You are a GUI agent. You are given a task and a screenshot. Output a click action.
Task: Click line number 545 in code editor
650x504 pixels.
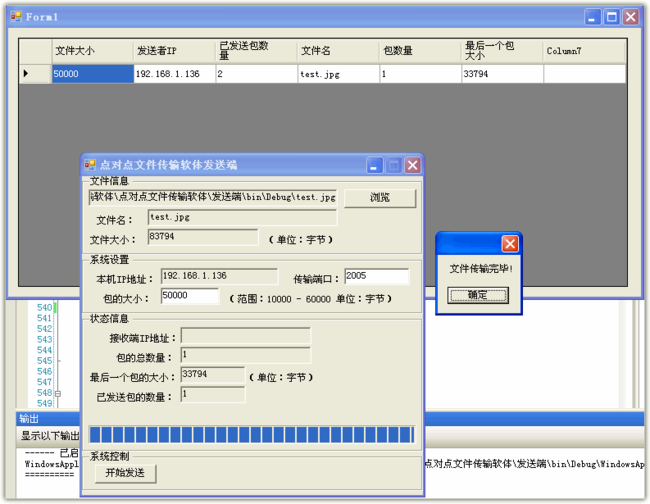pos(44,361)
